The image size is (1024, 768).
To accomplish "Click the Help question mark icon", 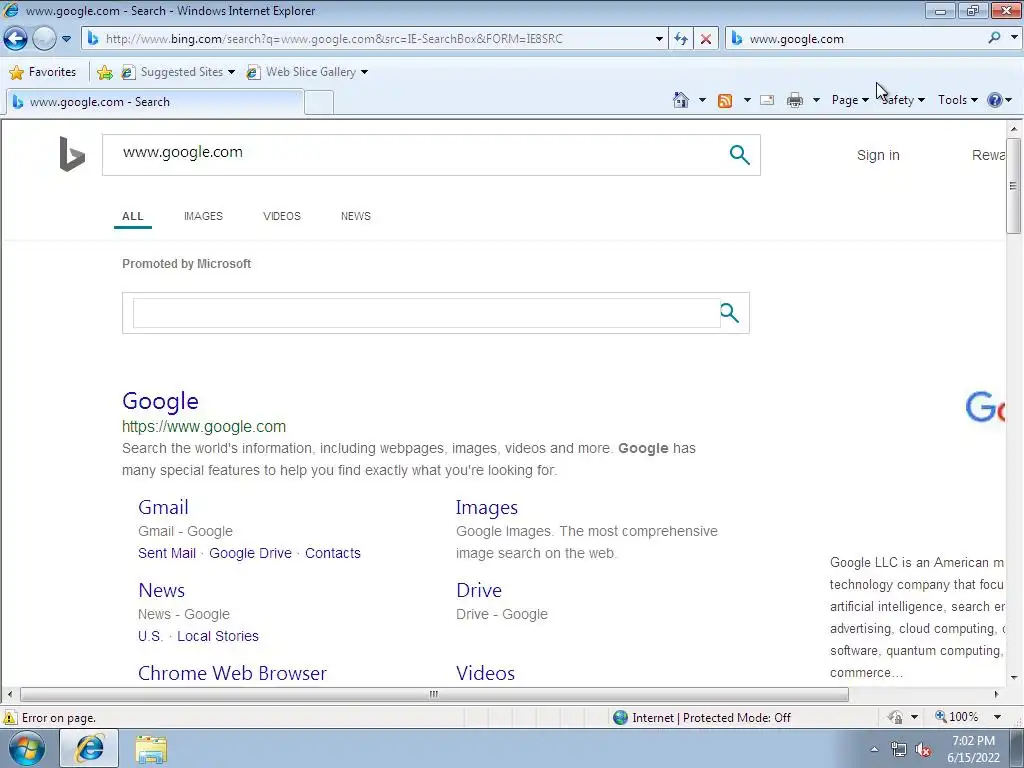I will pos(995,100).
